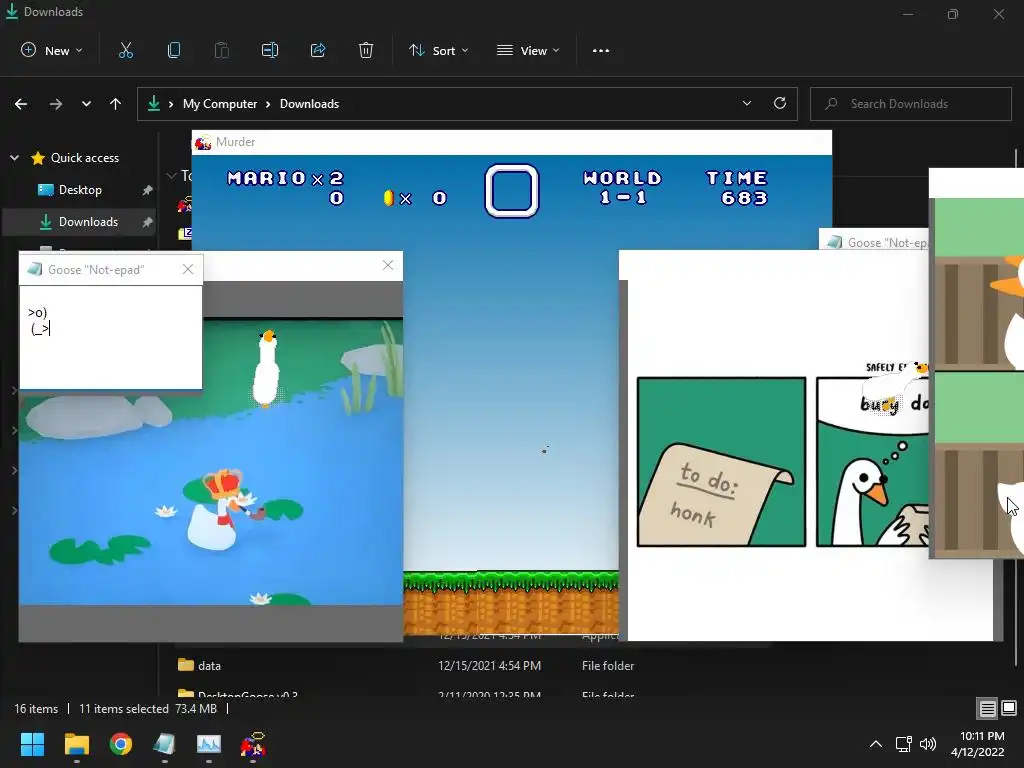The image size is (1024, 768).
Task: Click the network tray icon
Action: click(x=904, y=744)
